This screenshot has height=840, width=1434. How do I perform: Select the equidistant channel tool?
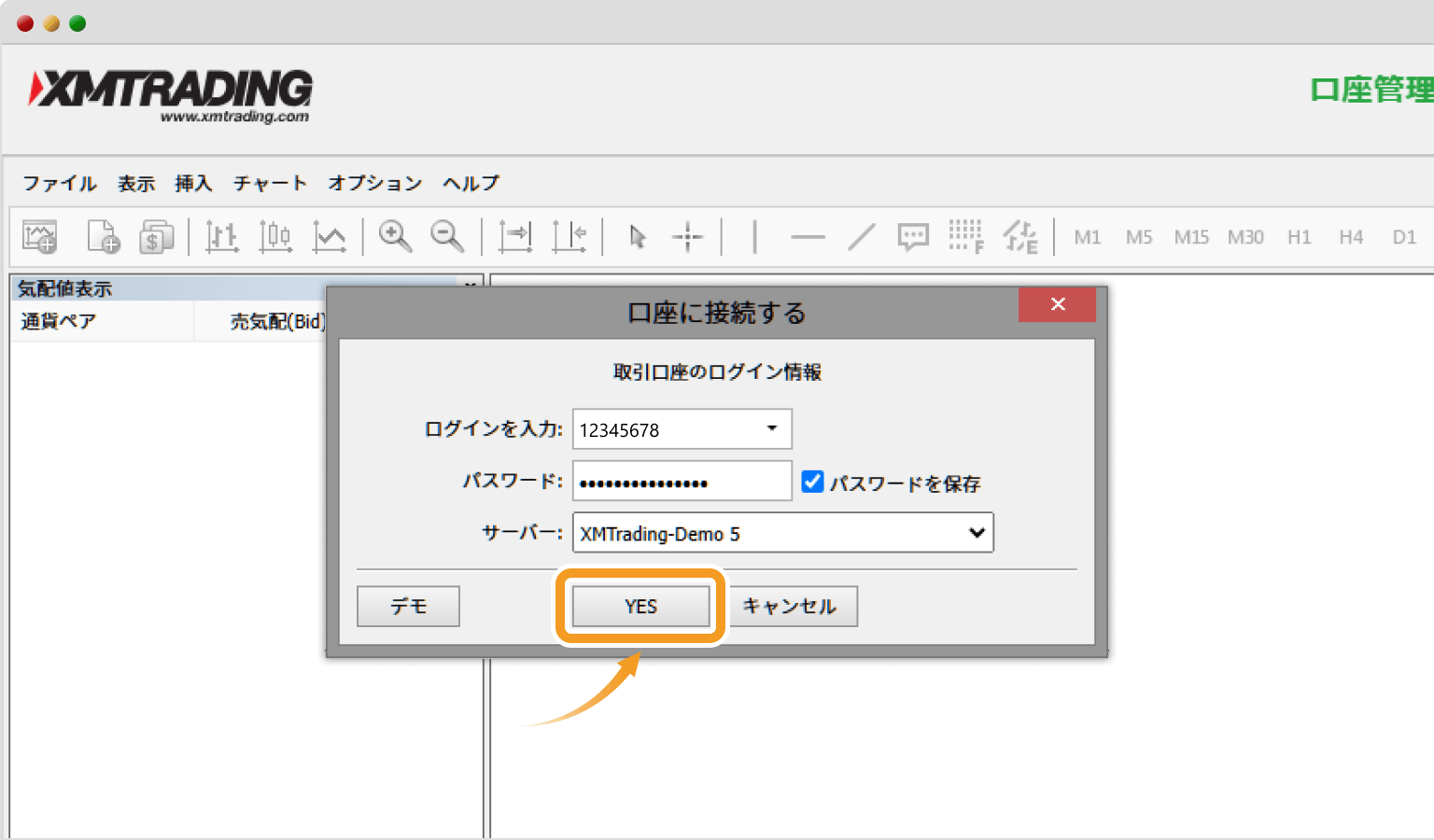pyautogui.click(x=1020, y=237)
